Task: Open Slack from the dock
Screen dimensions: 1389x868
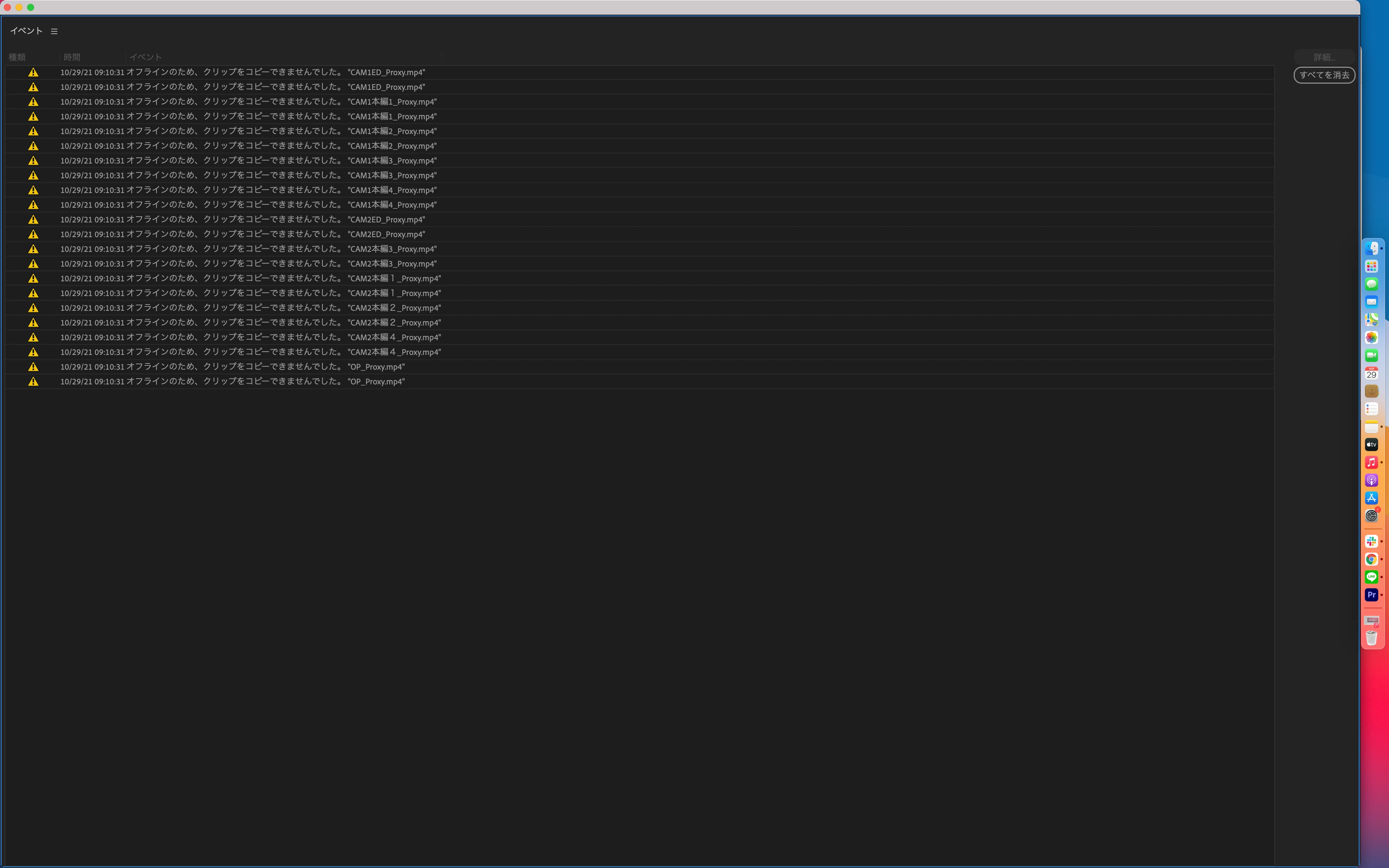Action: (x=1371, y=541)
